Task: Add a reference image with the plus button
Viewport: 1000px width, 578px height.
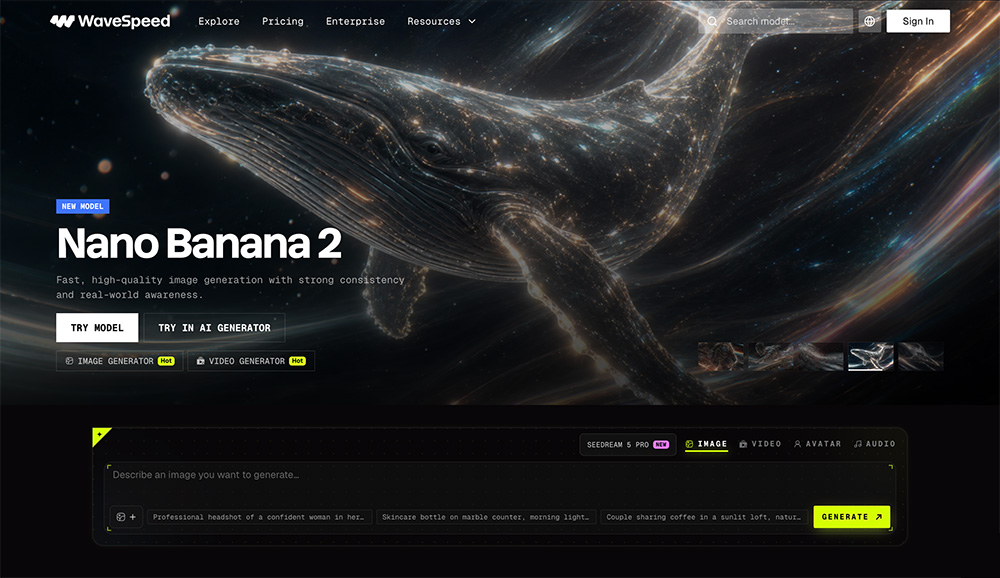Action: point(126,517)
